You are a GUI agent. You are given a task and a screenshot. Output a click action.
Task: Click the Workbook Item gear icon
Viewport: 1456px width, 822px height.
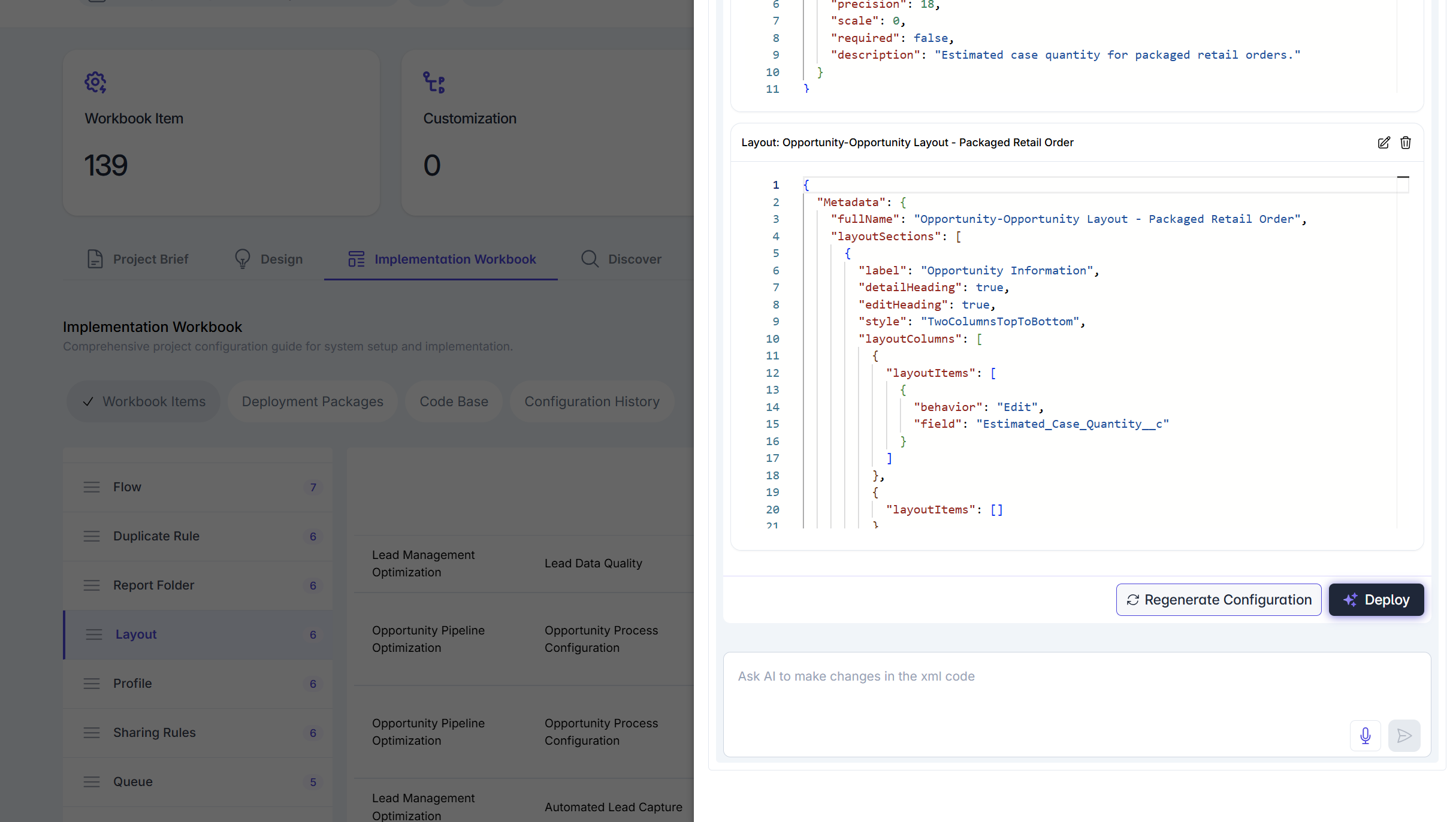tap(95, 82)
